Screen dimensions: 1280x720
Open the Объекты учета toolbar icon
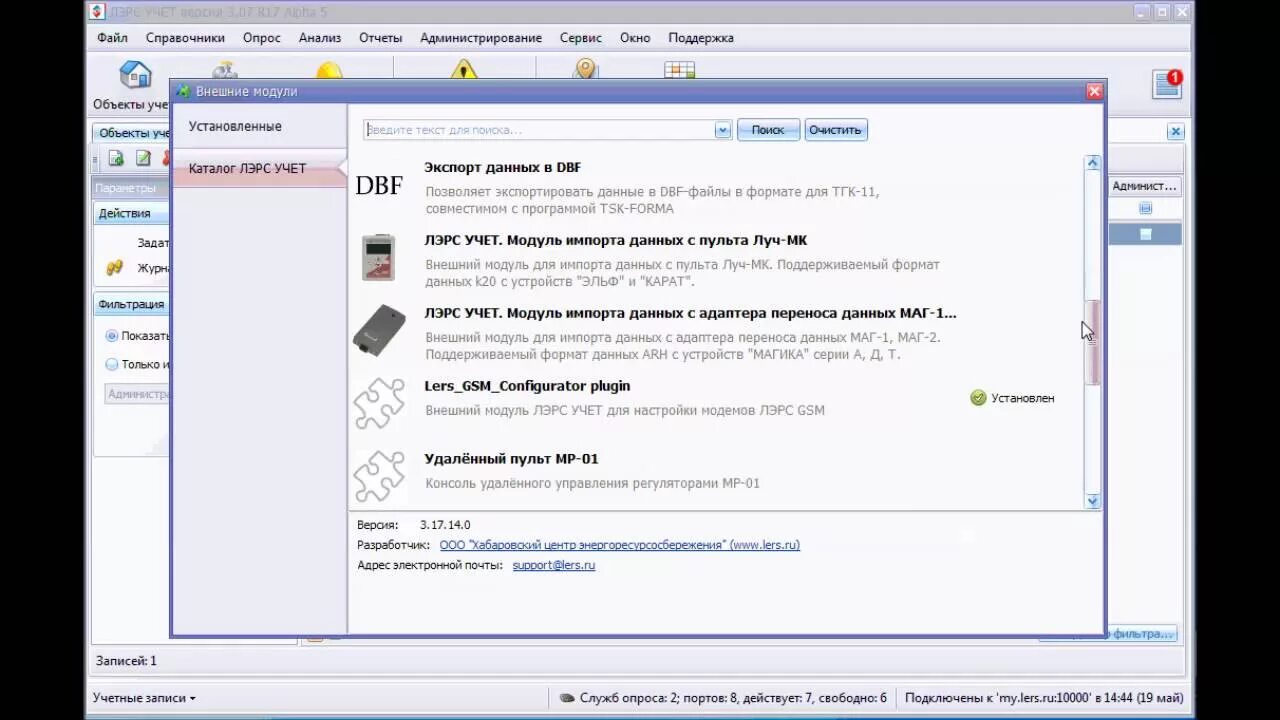pyautogui.click(x=135, y=76)
